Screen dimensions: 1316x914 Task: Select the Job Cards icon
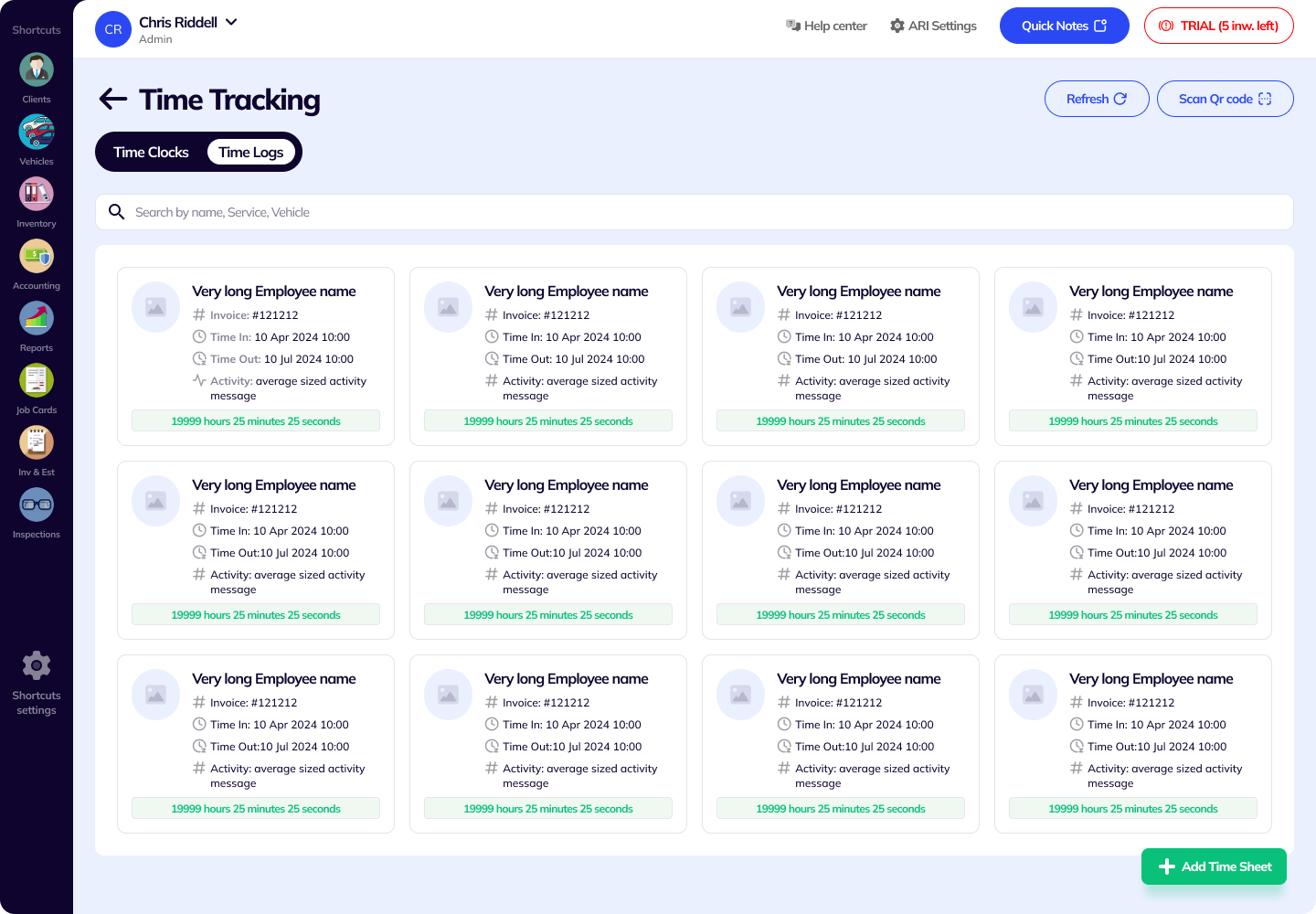coord(37,380)
